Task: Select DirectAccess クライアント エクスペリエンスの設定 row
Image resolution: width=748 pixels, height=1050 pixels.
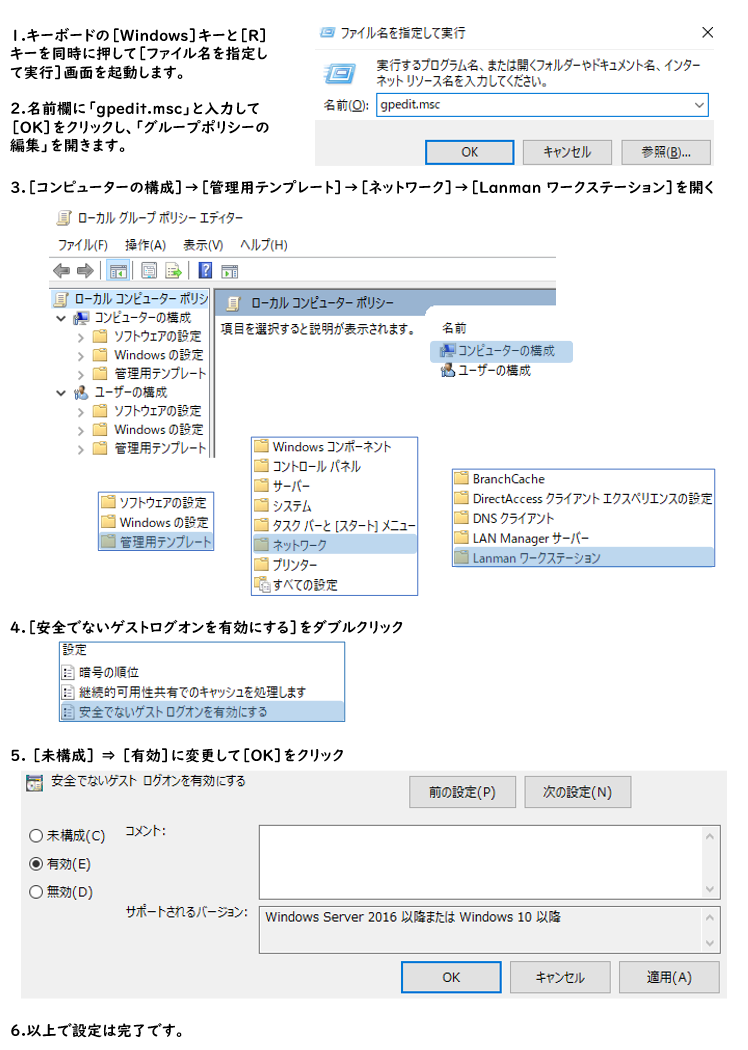Action: click(x=583, y=498)
